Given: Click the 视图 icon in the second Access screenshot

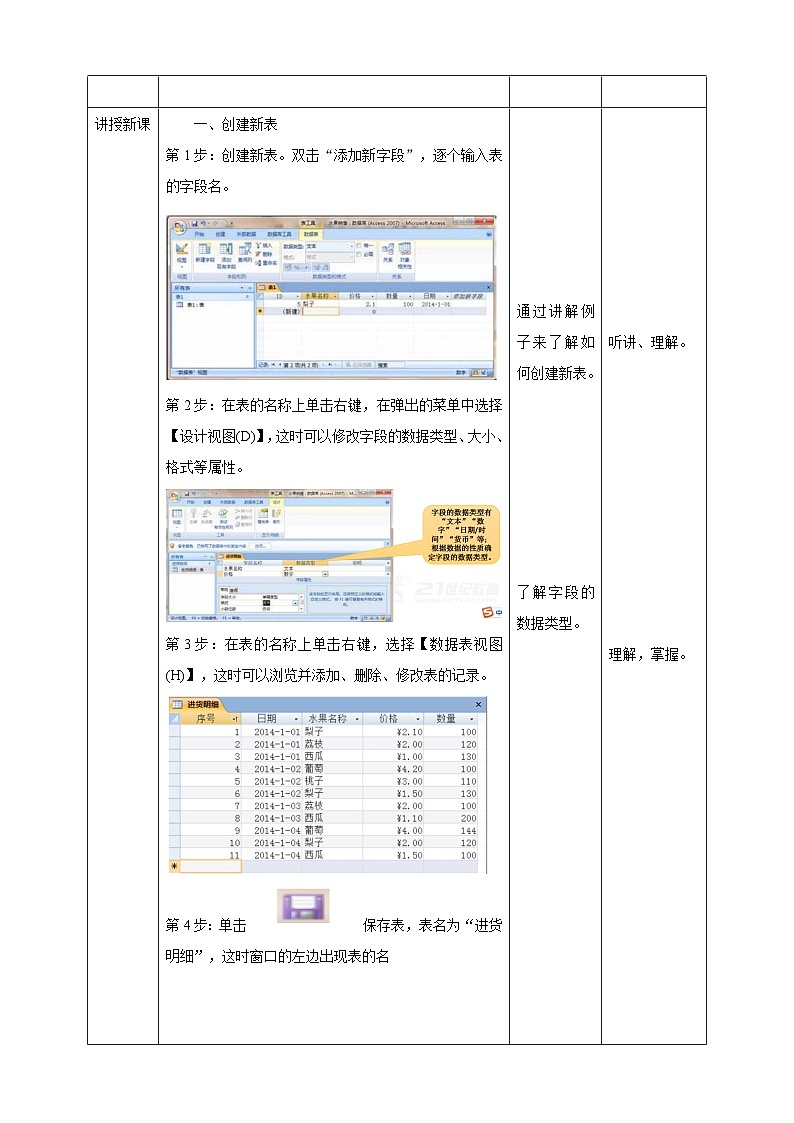Looking at the screenshot, I should pyautogui.click(x=177, y=514).
